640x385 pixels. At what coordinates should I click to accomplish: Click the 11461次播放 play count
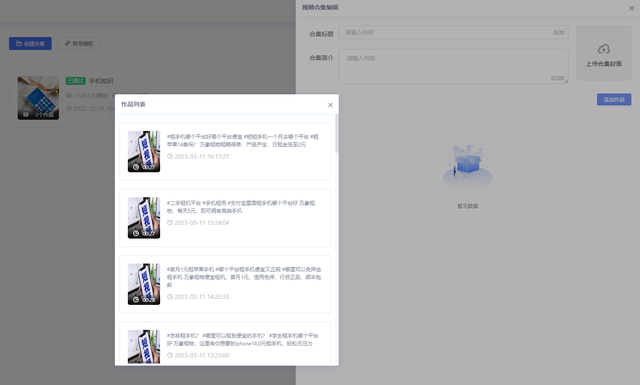pos(90,96)
